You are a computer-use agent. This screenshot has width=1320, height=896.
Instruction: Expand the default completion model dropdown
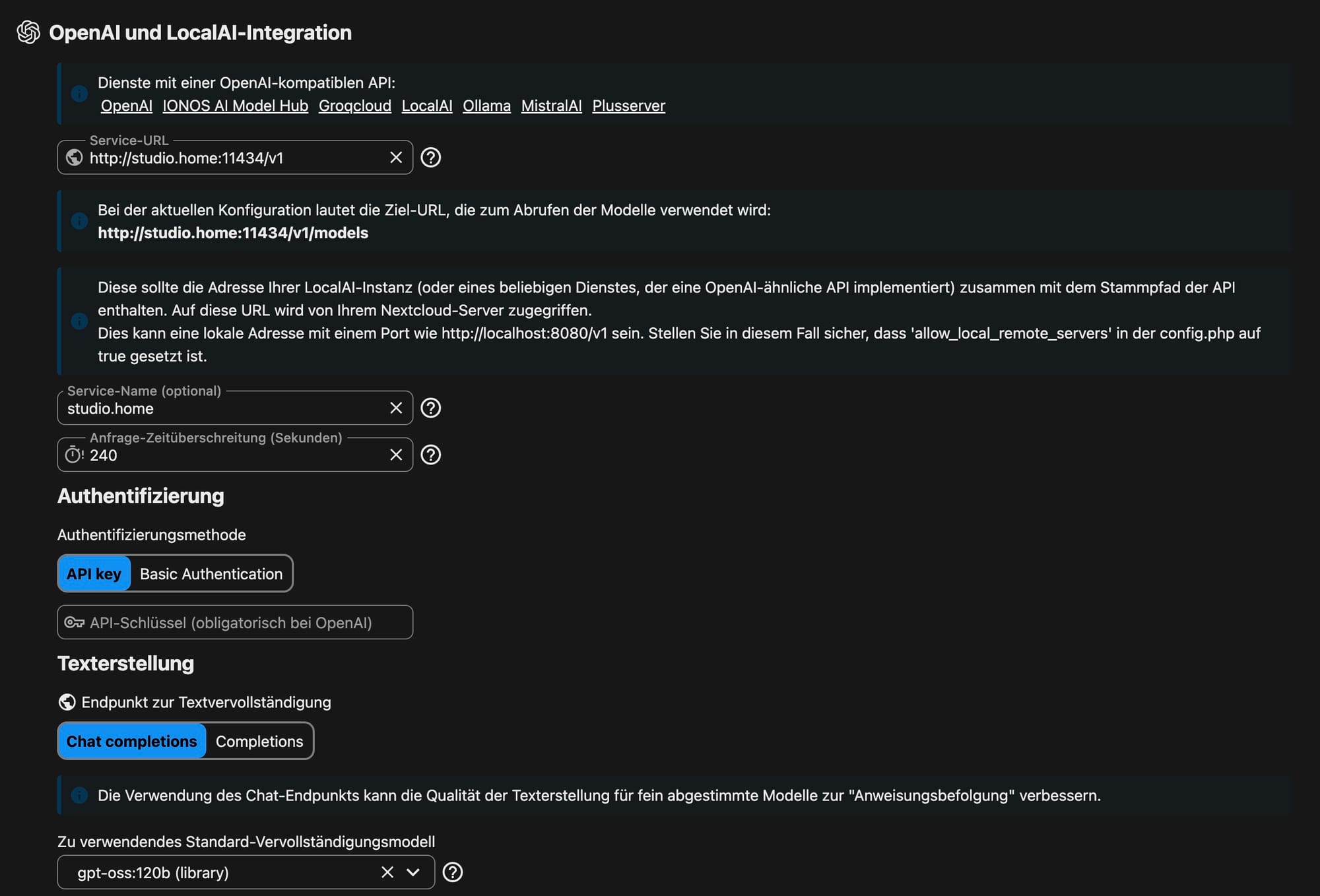[414, 872]
